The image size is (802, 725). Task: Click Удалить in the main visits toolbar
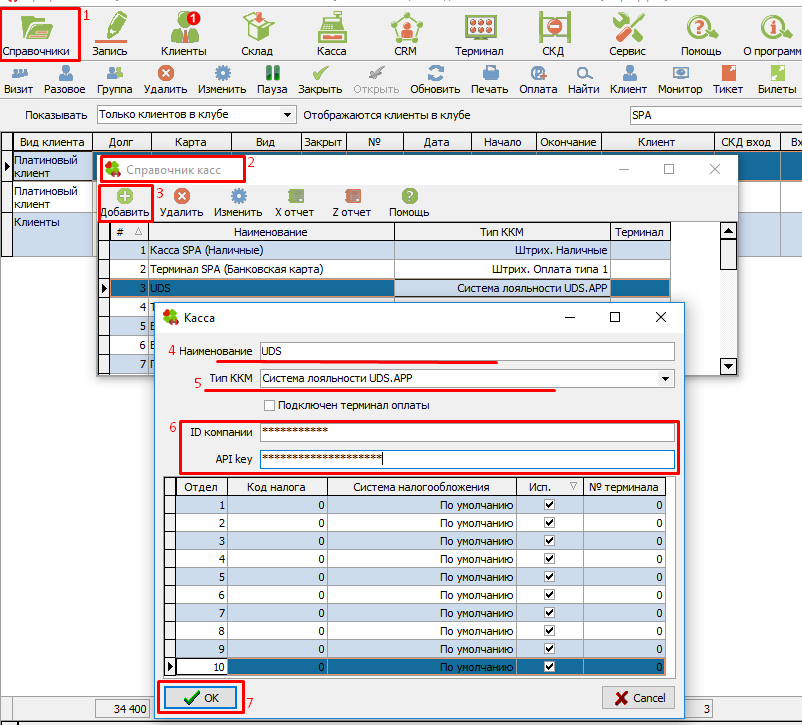coord(165,80)
